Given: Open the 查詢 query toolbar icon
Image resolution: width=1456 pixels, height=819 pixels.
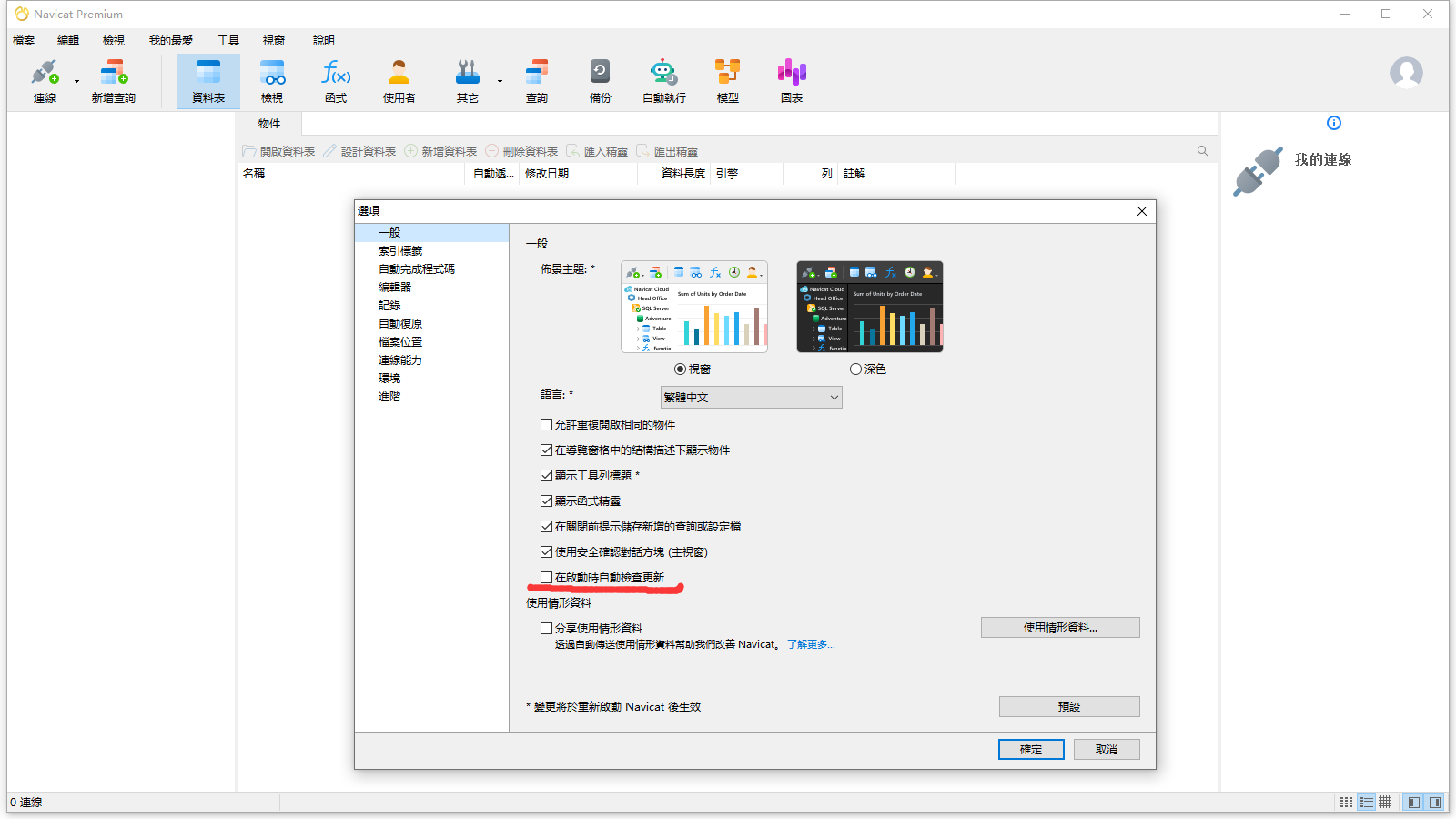Looking at the screenshot, I should [537, 81].
